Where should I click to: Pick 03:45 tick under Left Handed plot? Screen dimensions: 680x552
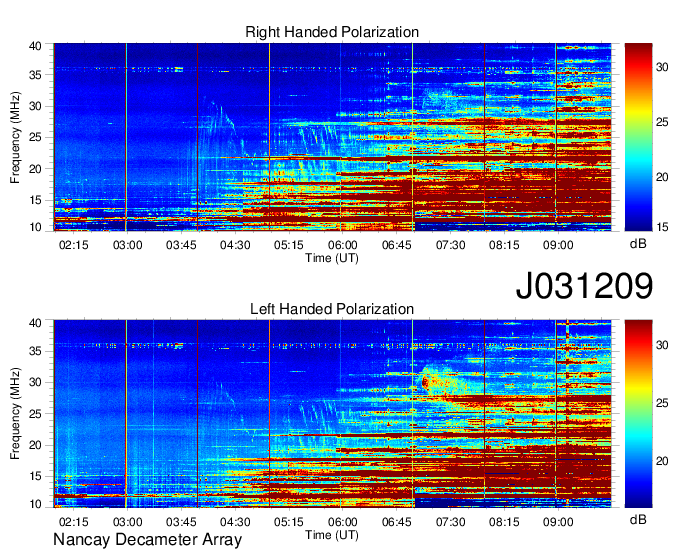[181, 522]
